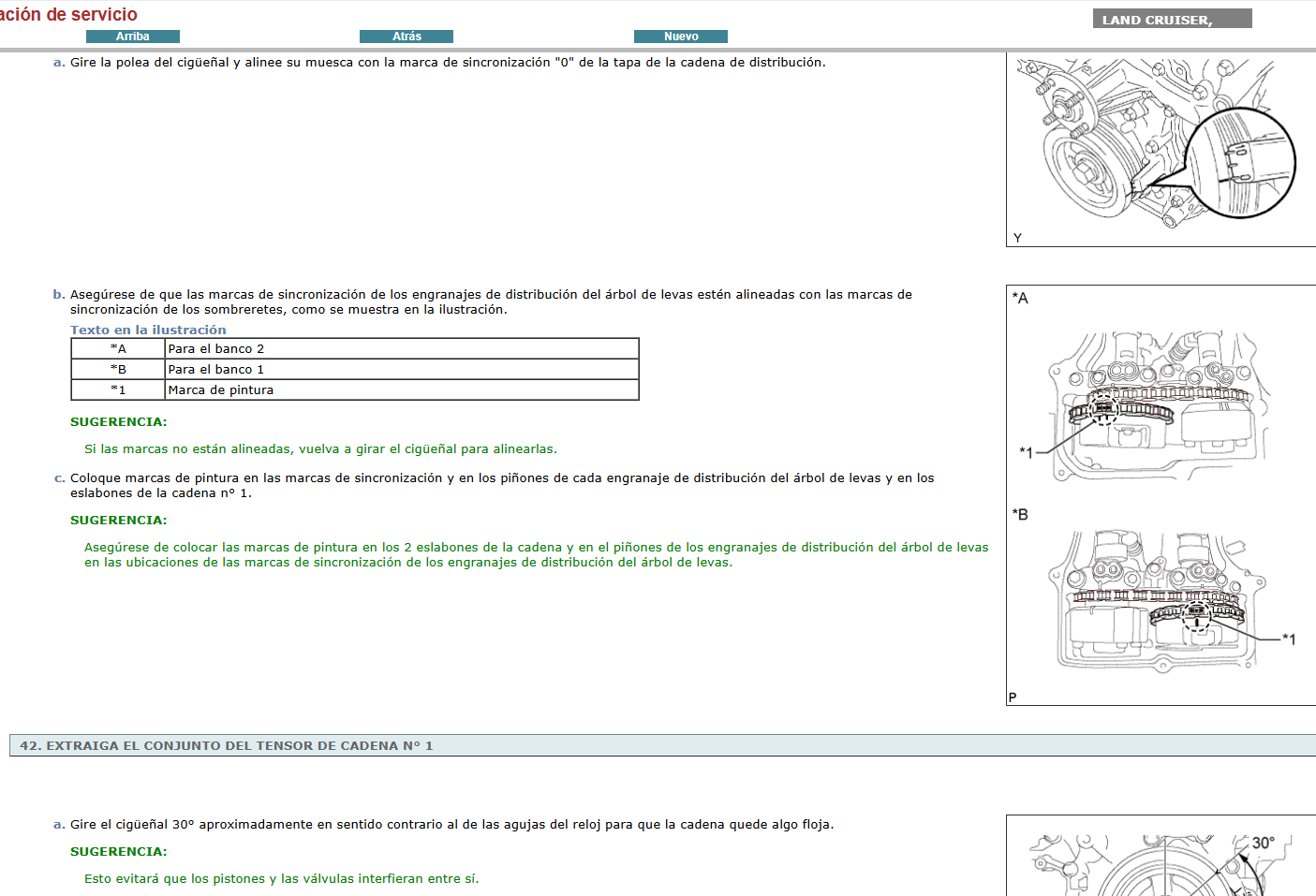
Task: Click the *B bank 1 timing marks illustration
Action: [x=1152, y=604]
